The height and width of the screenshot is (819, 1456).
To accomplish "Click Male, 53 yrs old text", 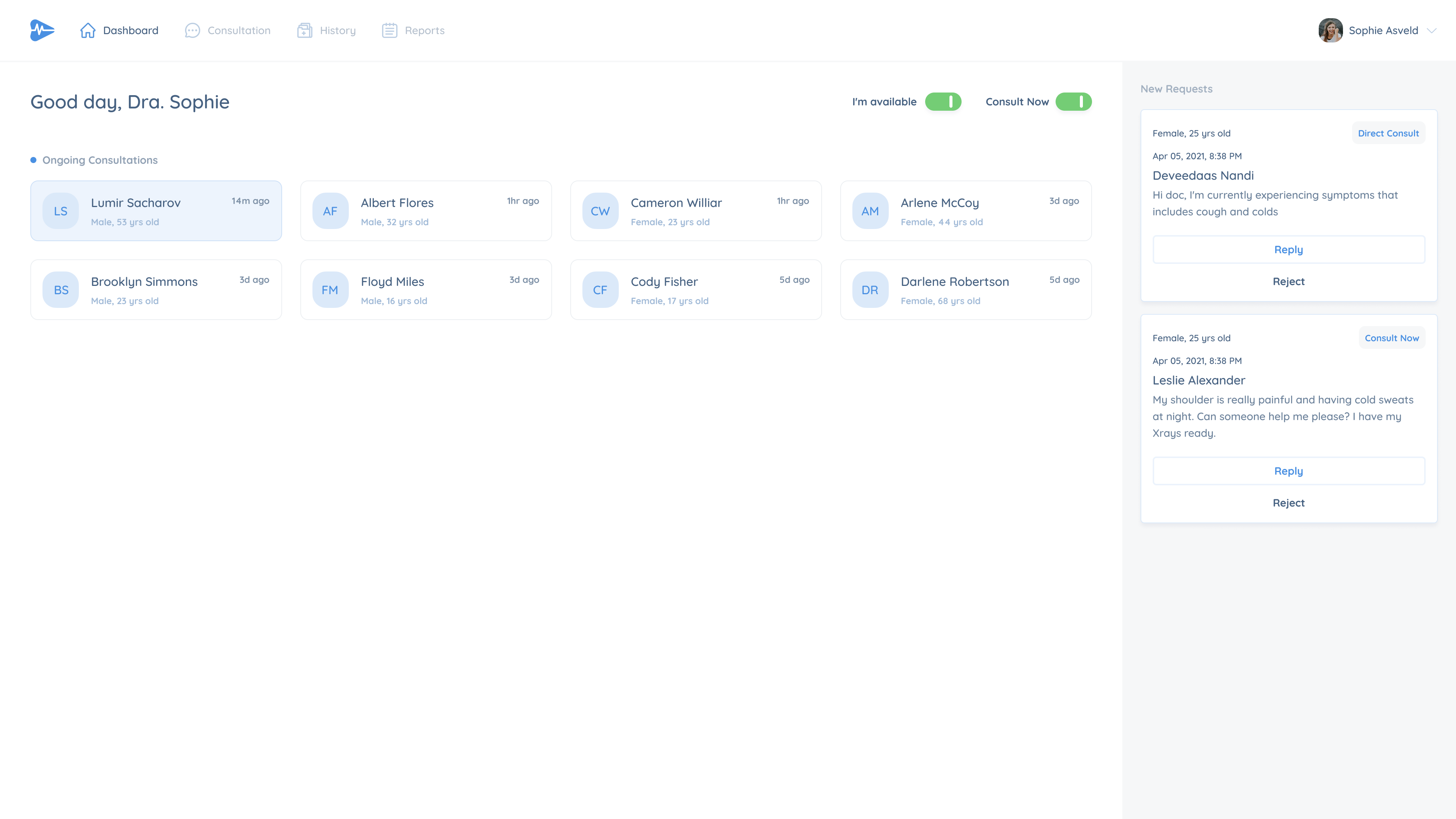I will point(125,222).
